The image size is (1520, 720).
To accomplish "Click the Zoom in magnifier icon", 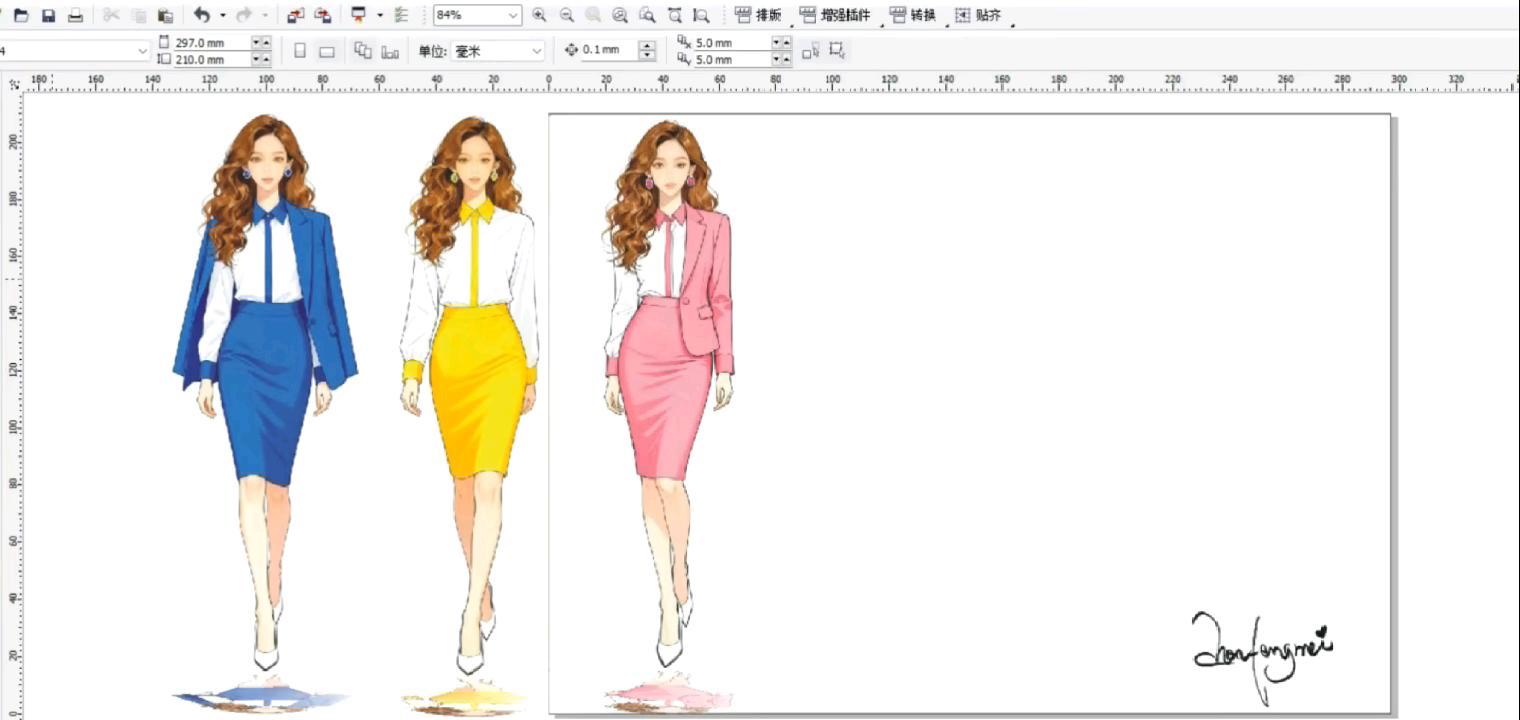I will 539,16.
